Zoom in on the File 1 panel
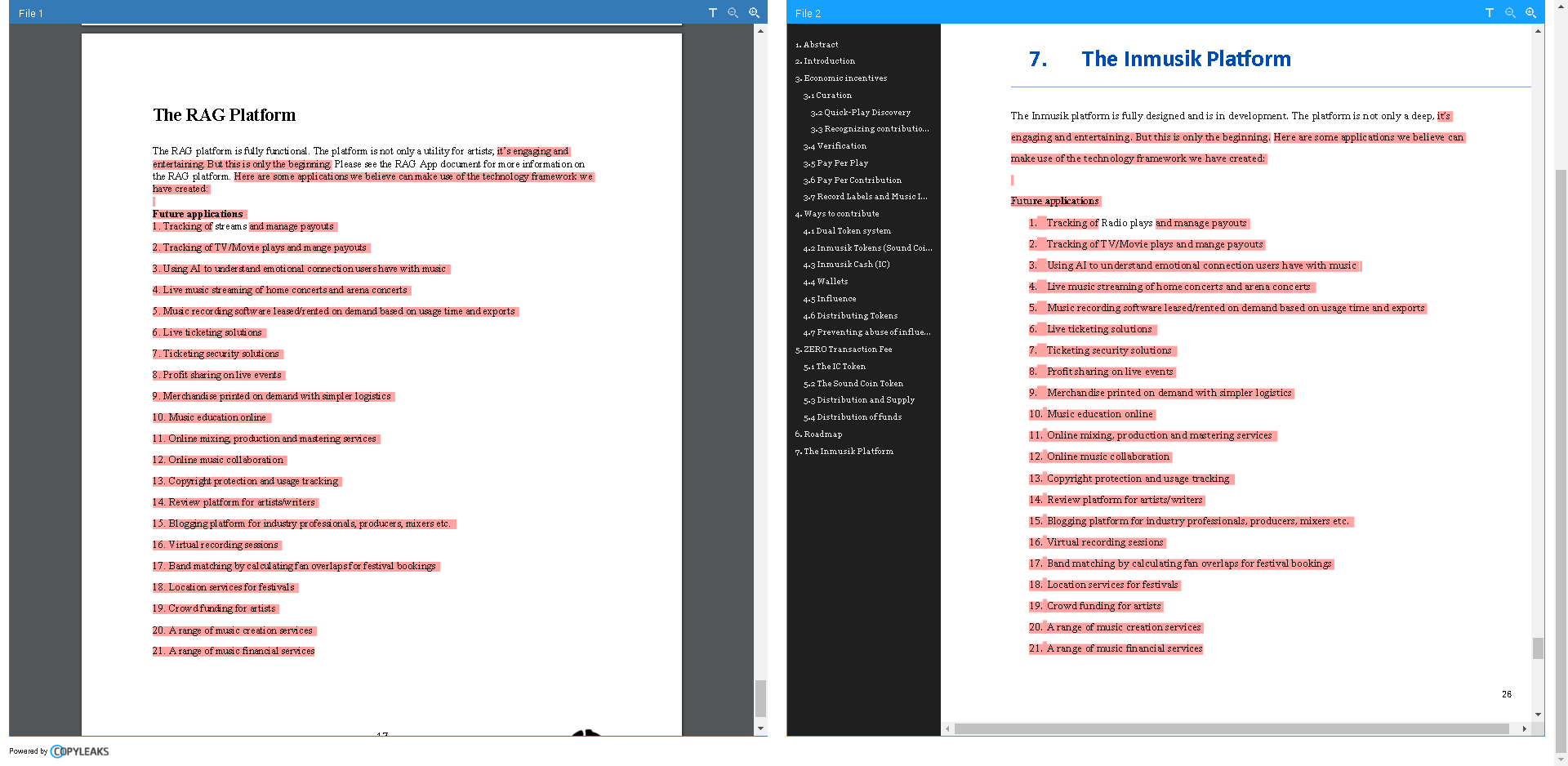 (x=754, y=13)
